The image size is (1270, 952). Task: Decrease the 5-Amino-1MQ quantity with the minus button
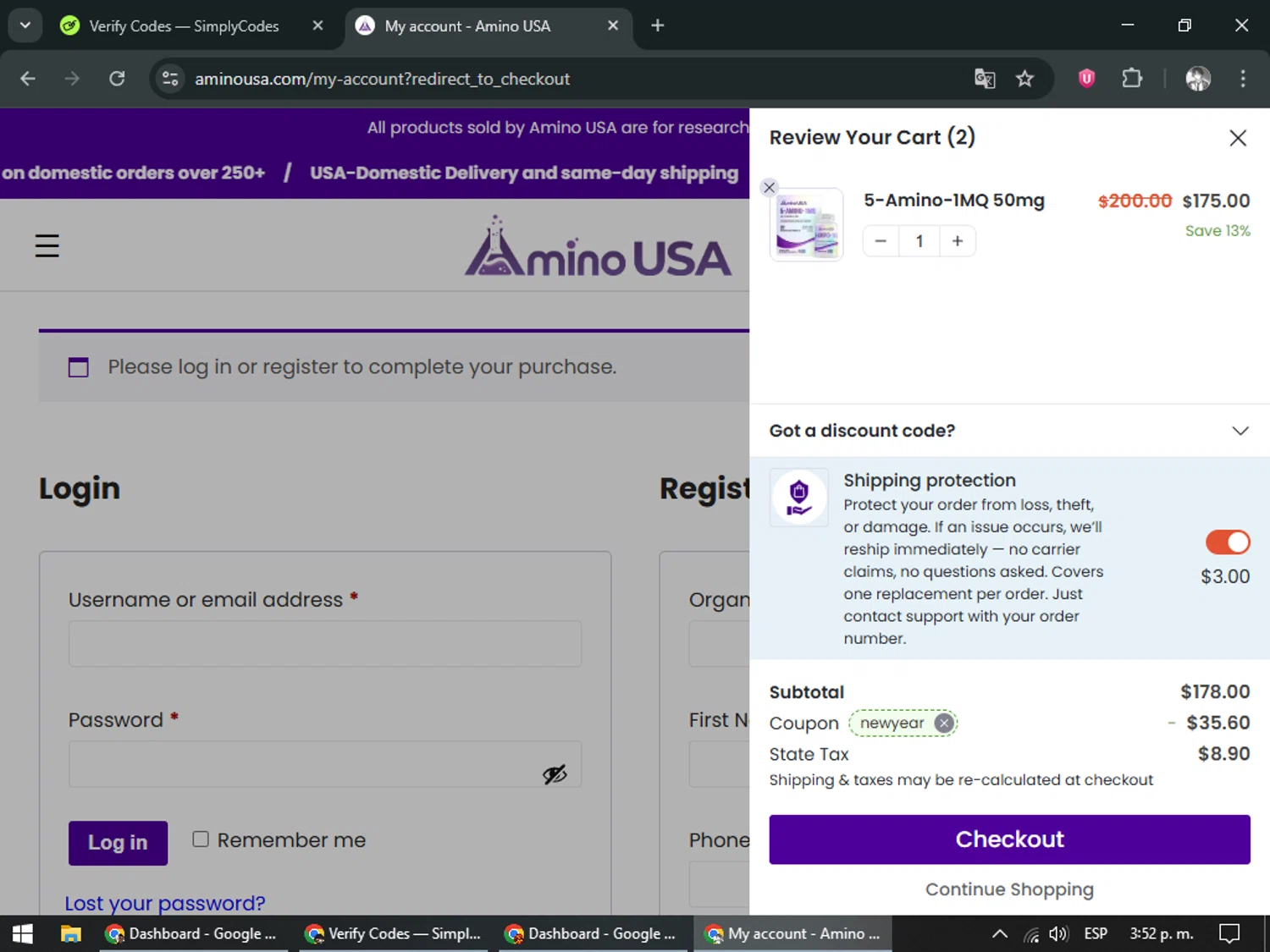click(x=881, y=241)
